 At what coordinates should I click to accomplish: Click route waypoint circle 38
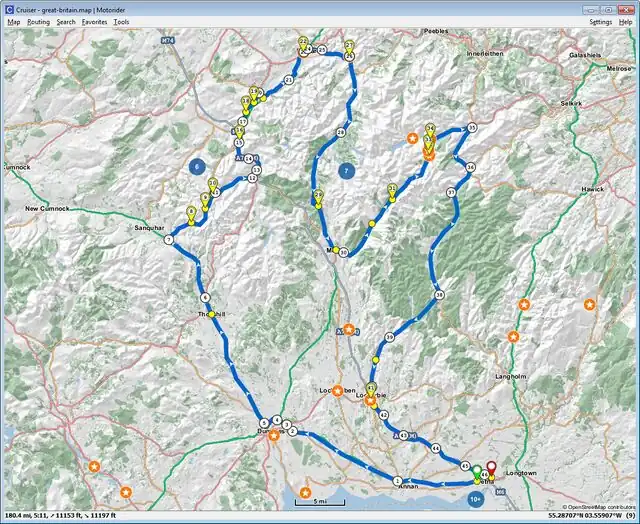tap(439, 294)
